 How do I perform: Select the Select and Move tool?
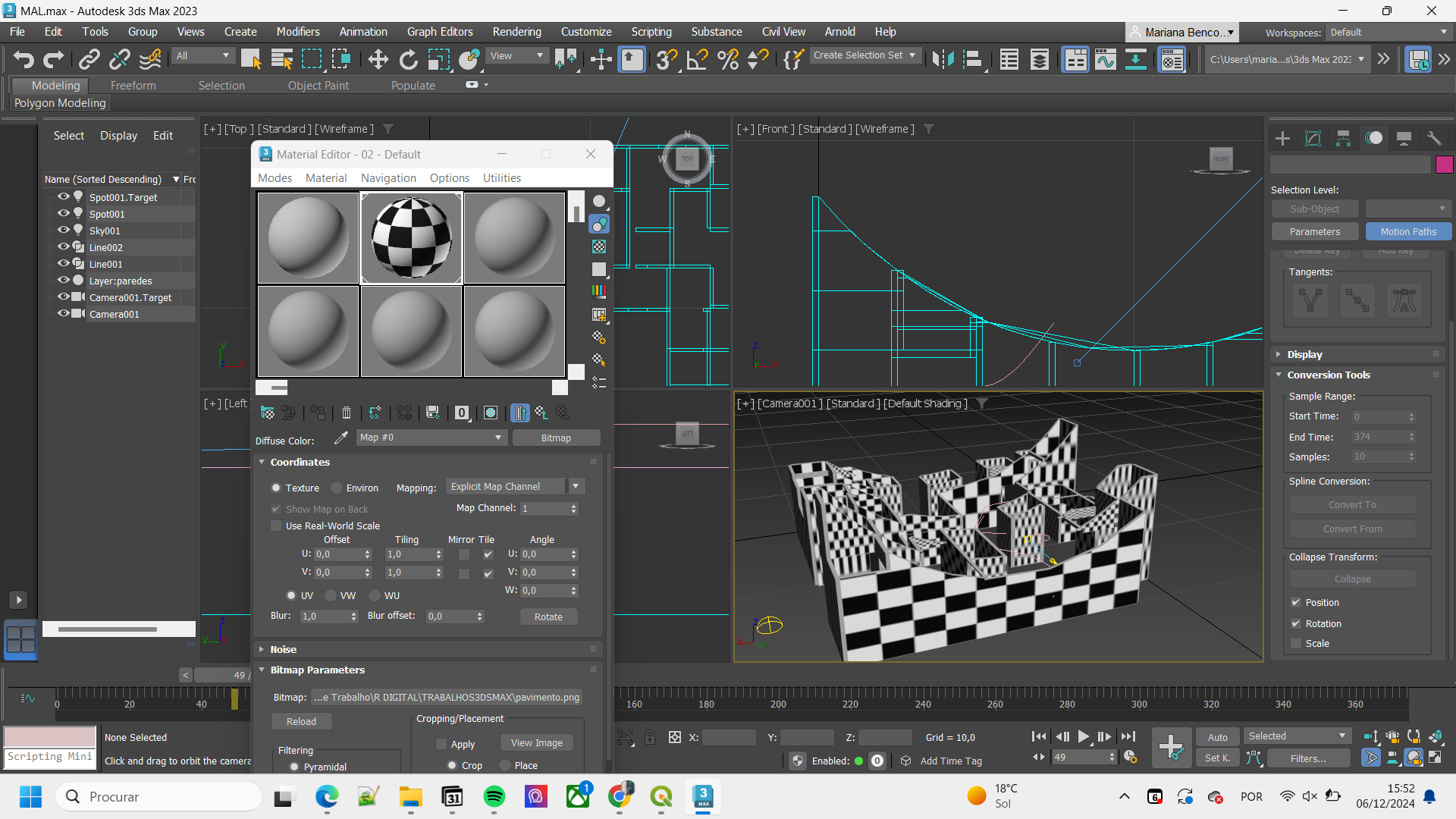[378, 59]
